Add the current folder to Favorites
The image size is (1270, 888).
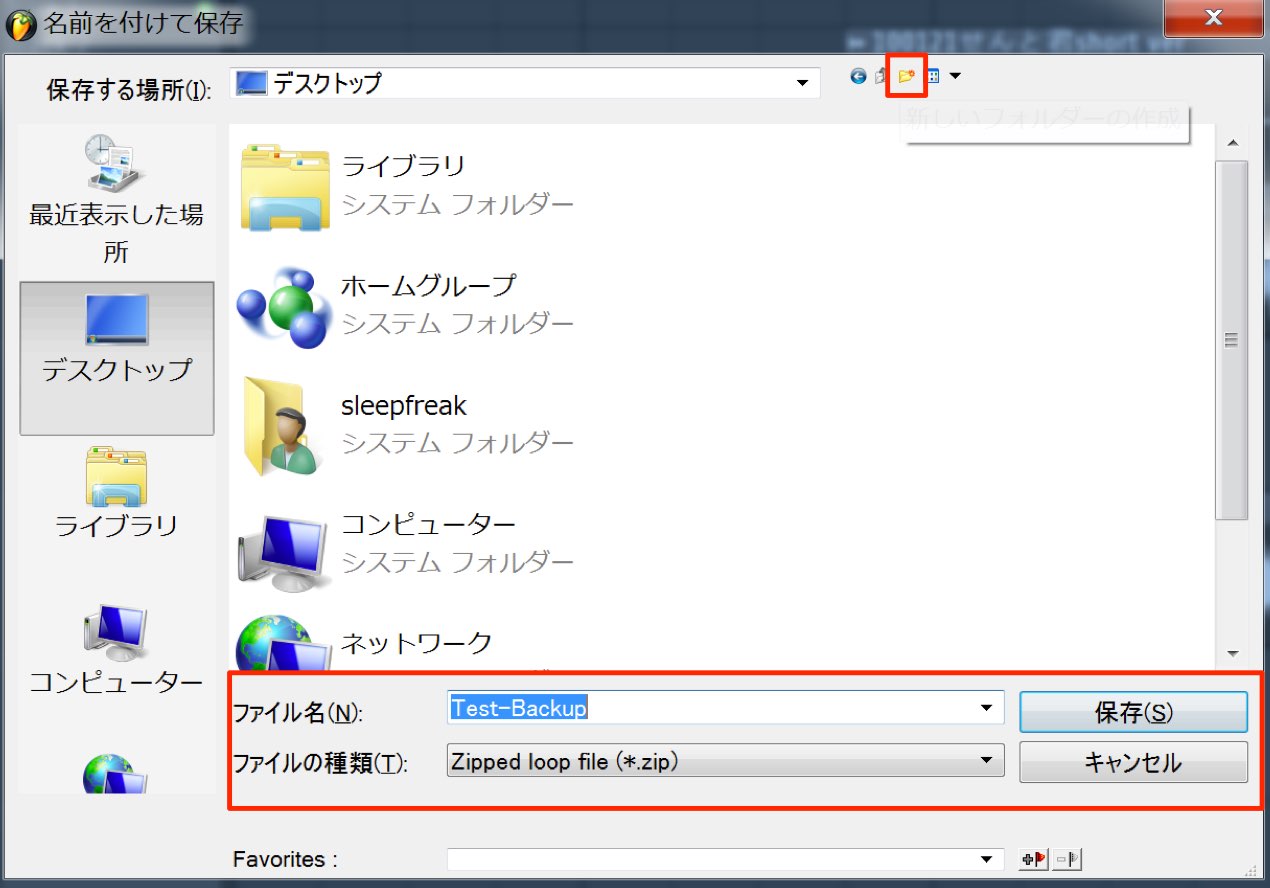pyautogui.click(x=1032, y=859)
